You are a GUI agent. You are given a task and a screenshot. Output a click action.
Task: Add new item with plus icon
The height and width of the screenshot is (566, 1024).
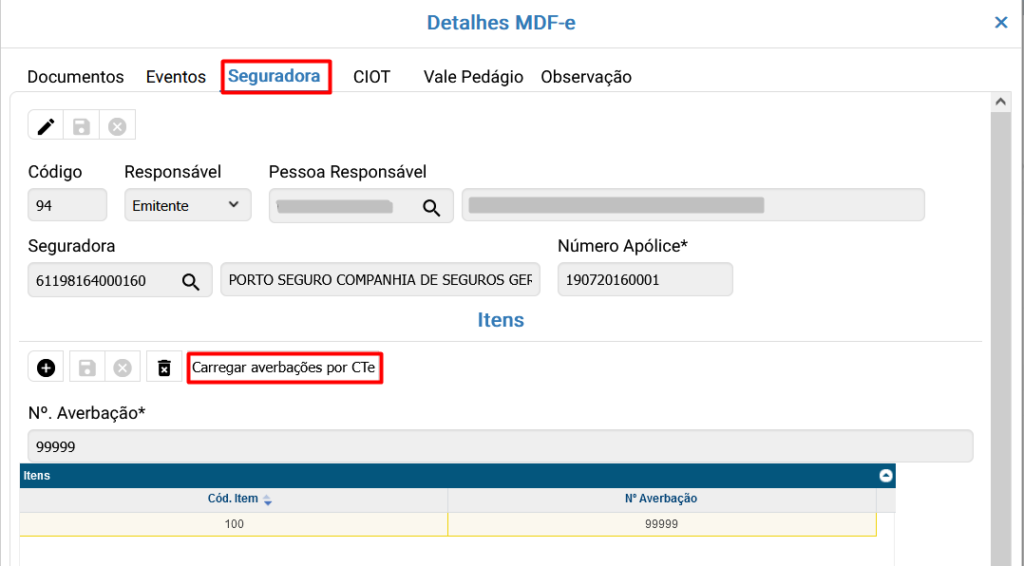point(46,368)
